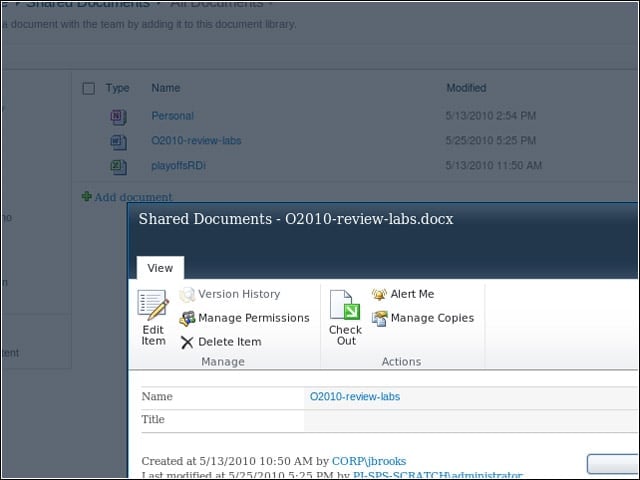Click the button at dialog bottom right
This screenshot has height=480, width=640.
(x=613, y=464)
